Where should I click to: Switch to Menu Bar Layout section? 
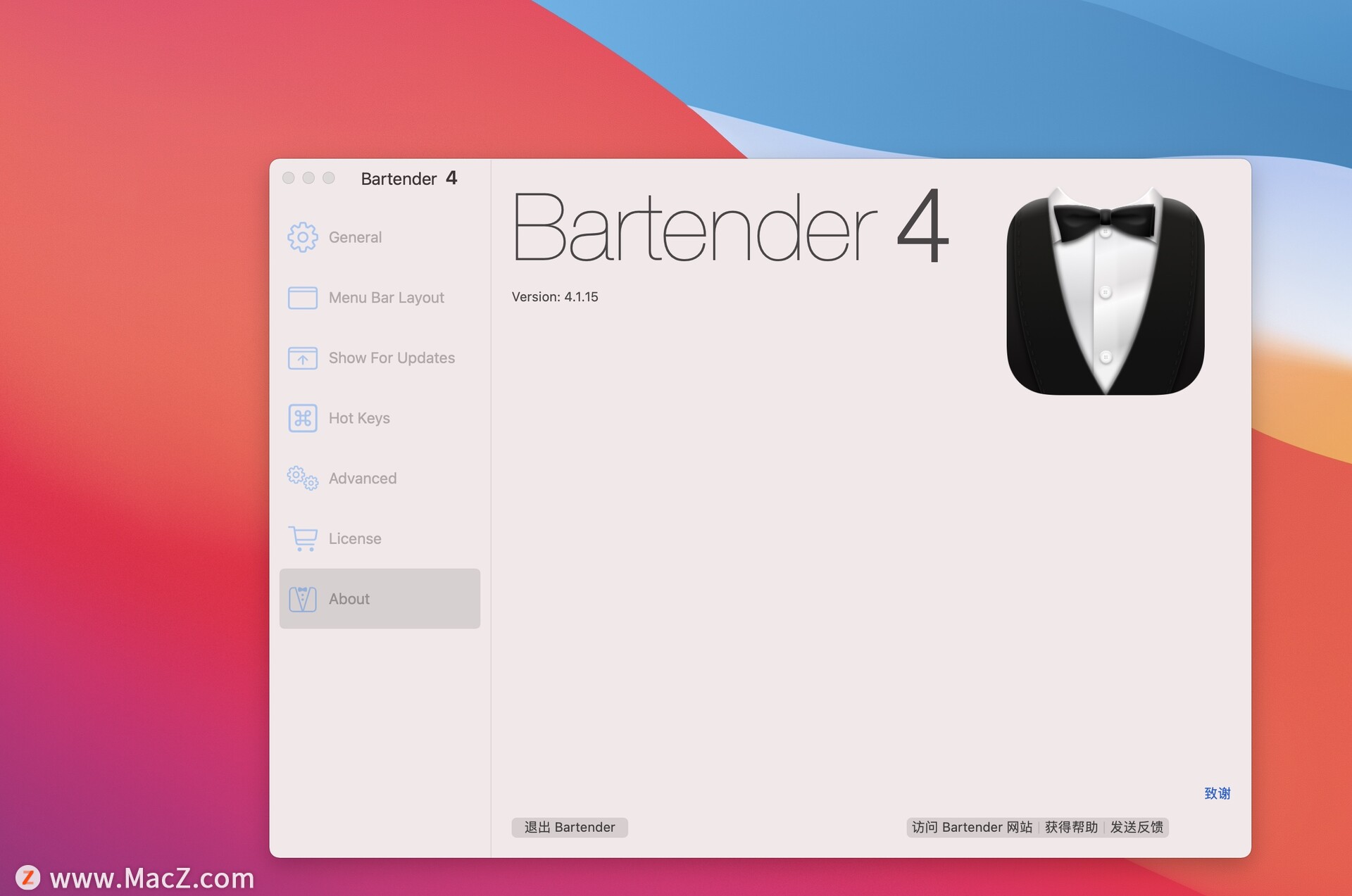(386, 298)
